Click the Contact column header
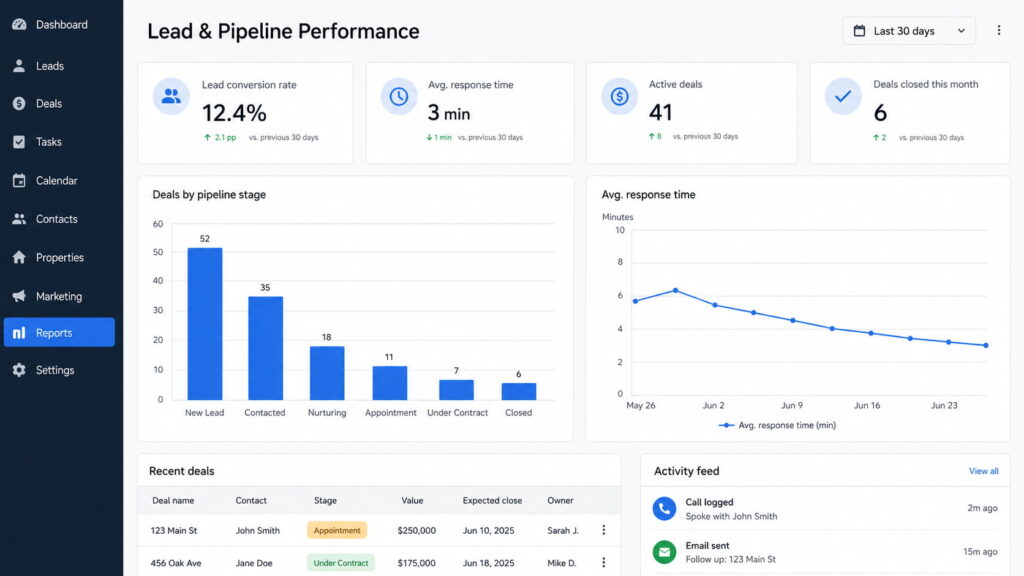Viewport: 1024px width, 576px height. 251,500
